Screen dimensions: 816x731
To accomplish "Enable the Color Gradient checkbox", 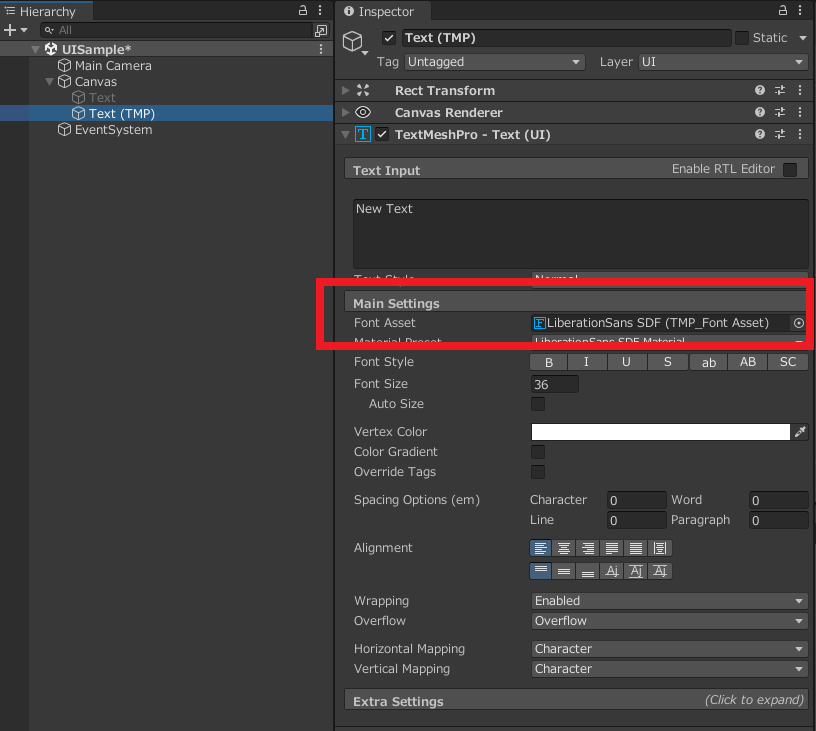I will (x=538, y=452).
